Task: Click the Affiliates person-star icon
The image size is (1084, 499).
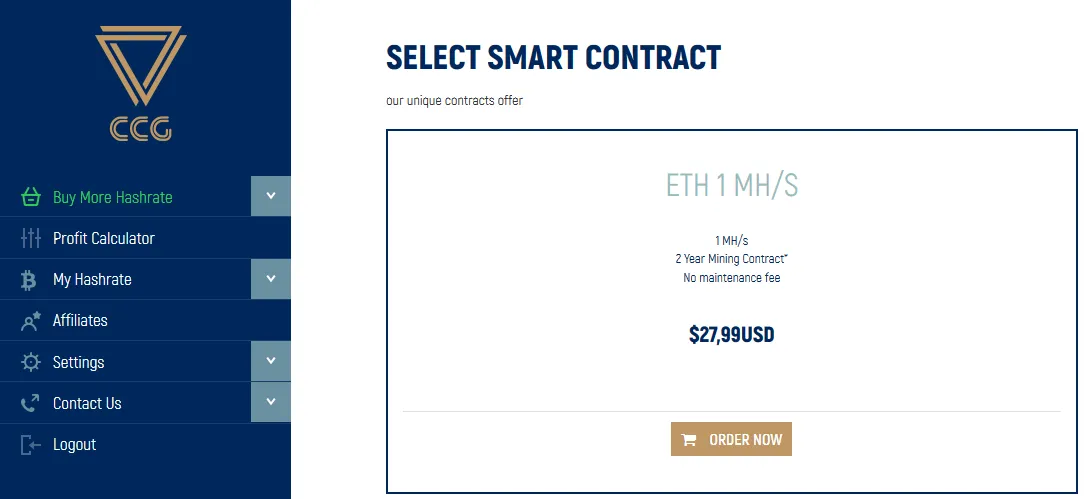Action: pos(30,321)
